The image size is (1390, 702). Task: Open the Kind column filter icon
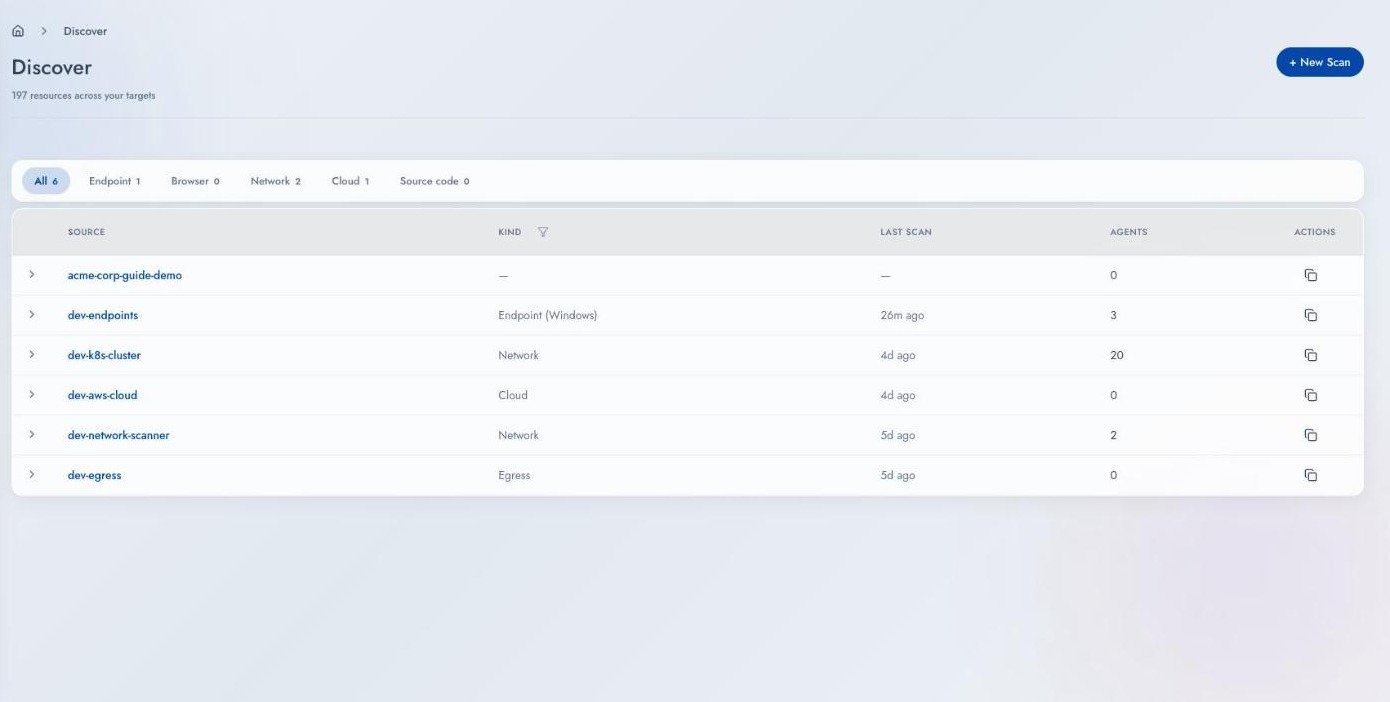point(543,232)
